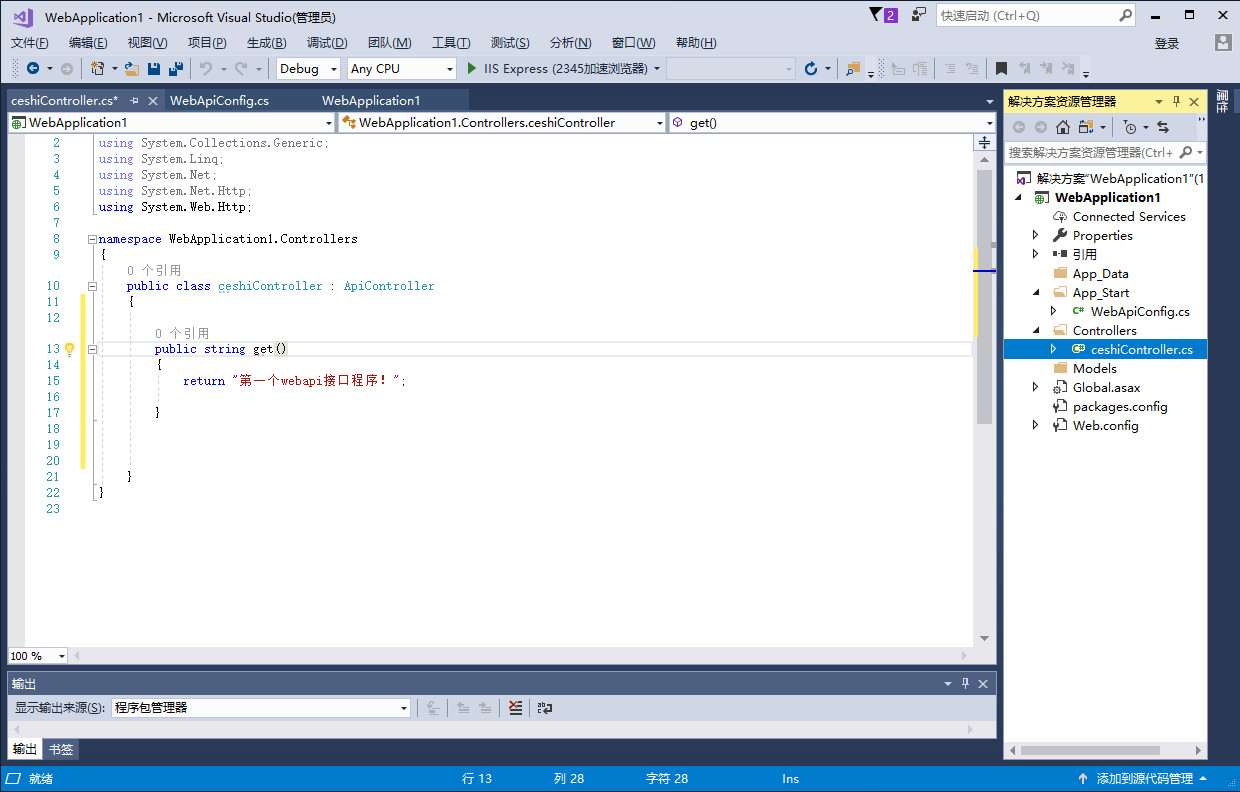Viewport: 1240px width, 792px height.
Task: Save the current file with the single-disk icon
Action: 154,69
